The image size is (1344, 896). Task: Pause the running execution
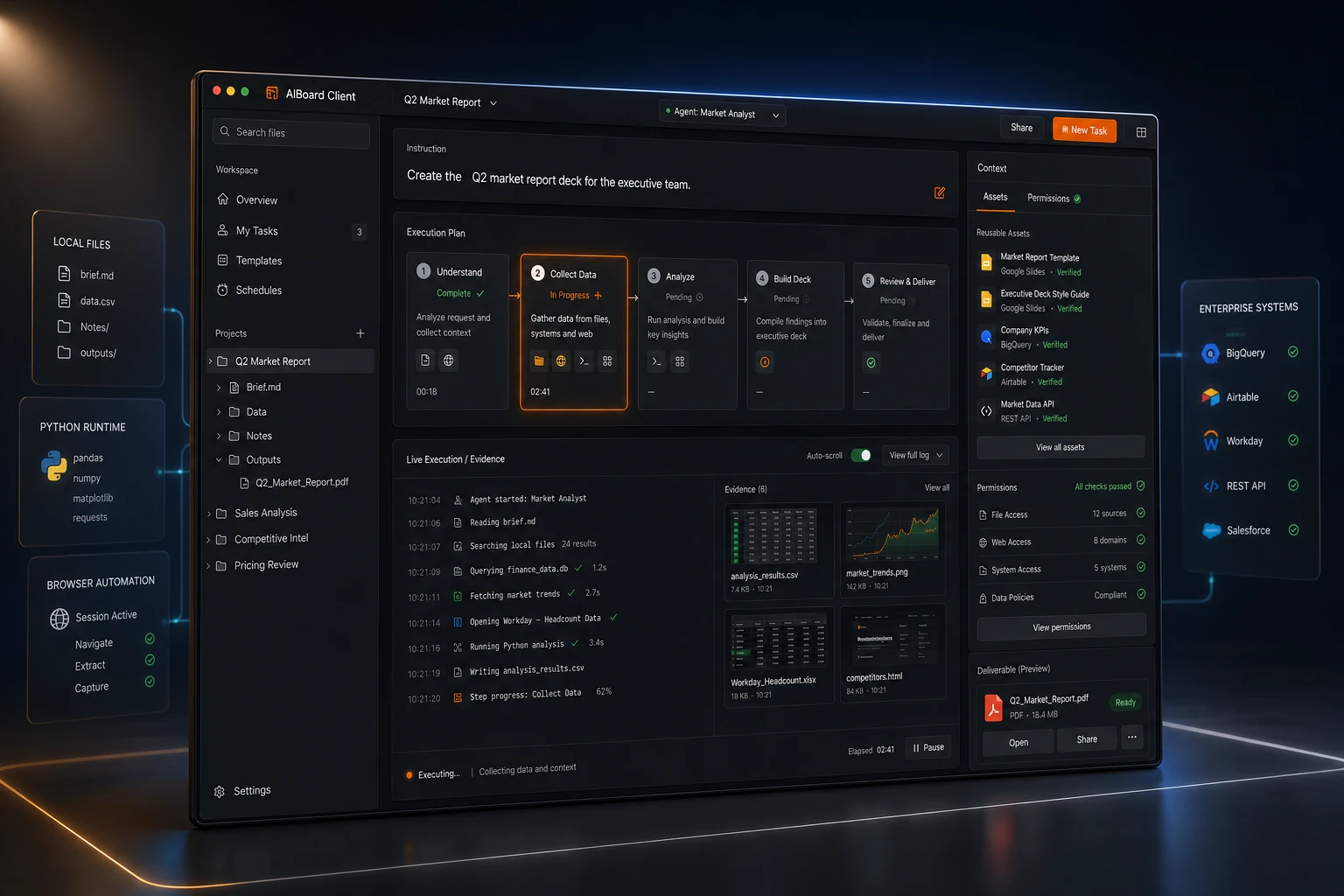(x=928, y=747)
